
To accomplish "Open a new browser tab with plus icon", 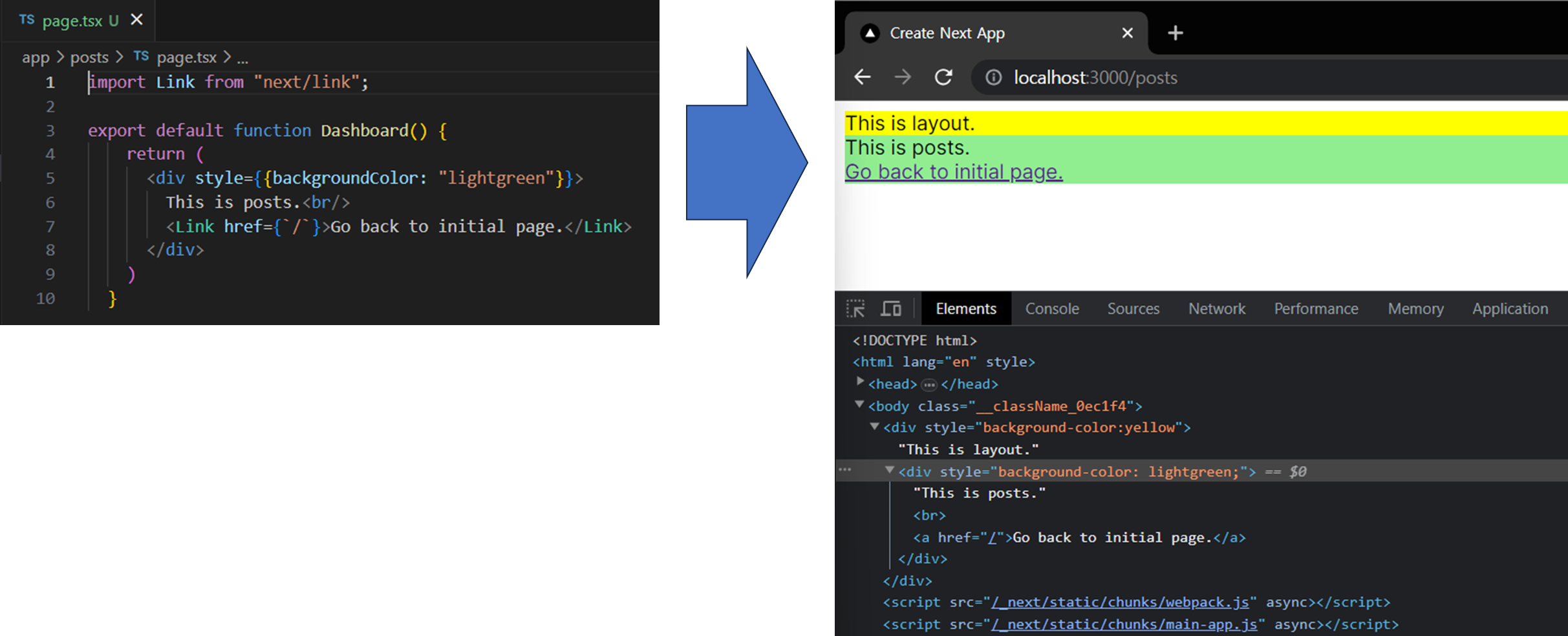I will pos(1176,33).
